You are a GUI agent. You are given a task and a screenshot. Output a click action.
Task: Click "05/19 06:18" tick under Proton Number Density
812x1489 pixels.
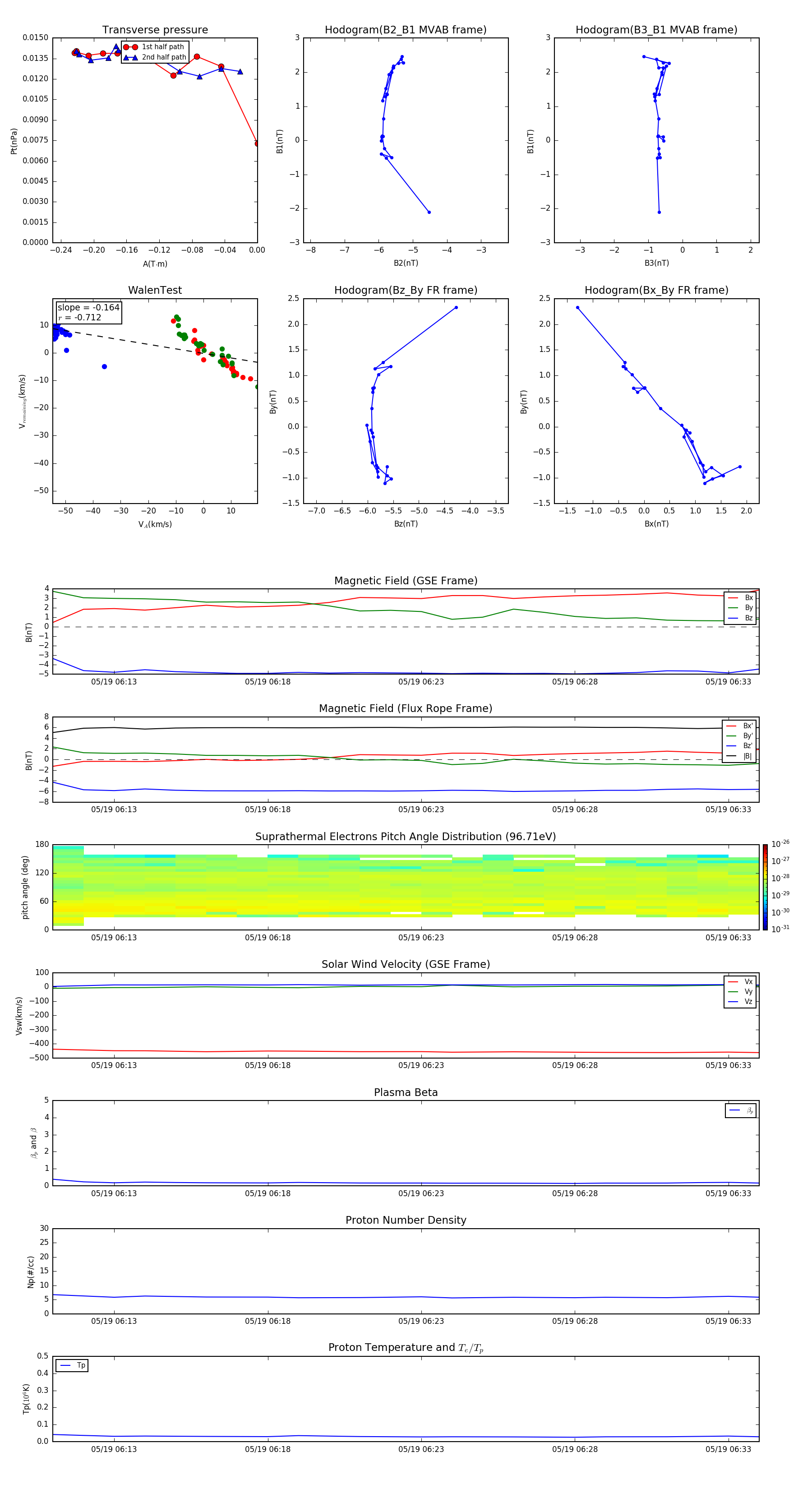268,1321
